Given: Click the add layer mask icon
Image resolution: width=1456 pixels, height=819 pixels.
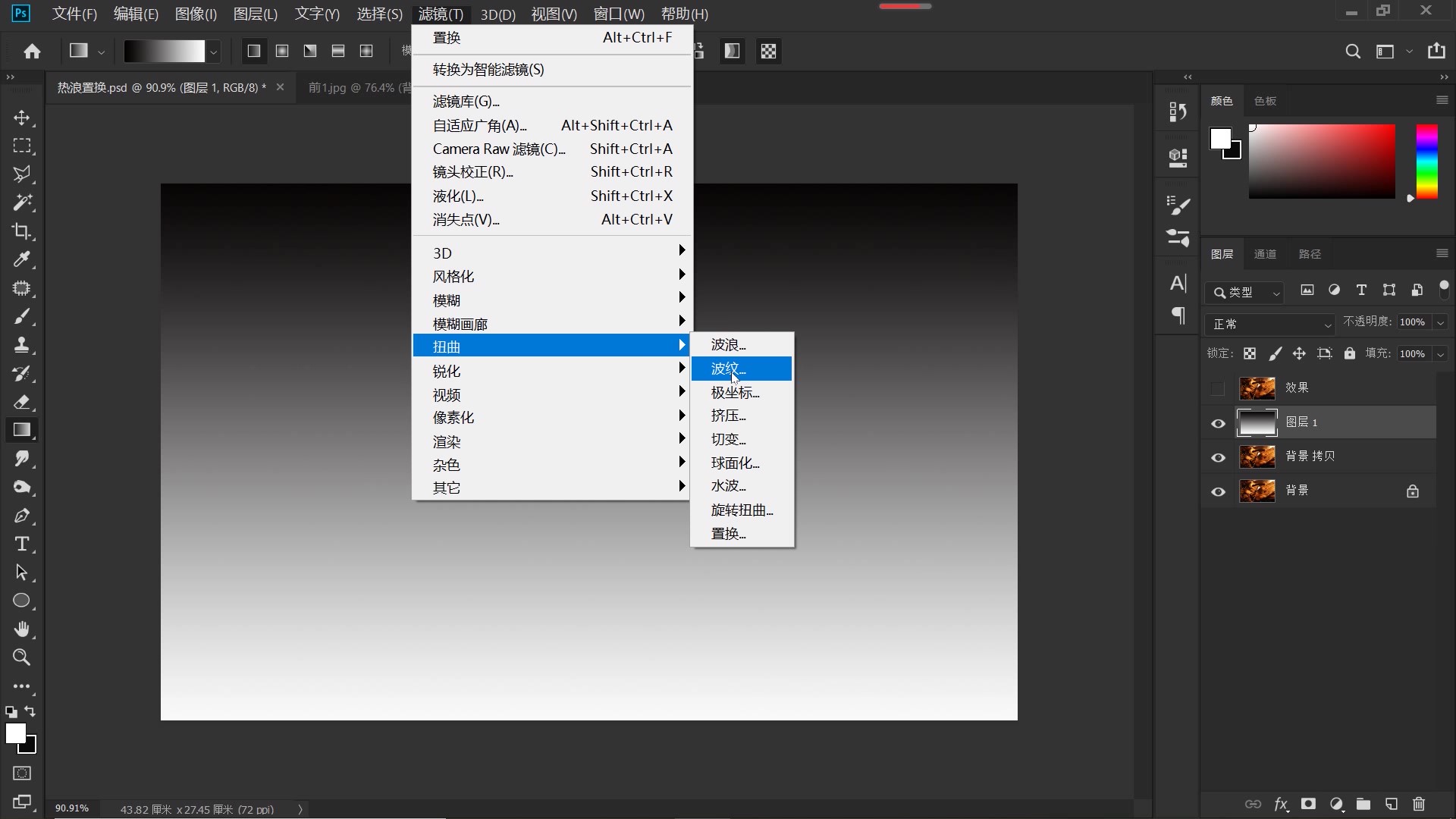Looking at the screenshot, I should tap(1308, 804).
